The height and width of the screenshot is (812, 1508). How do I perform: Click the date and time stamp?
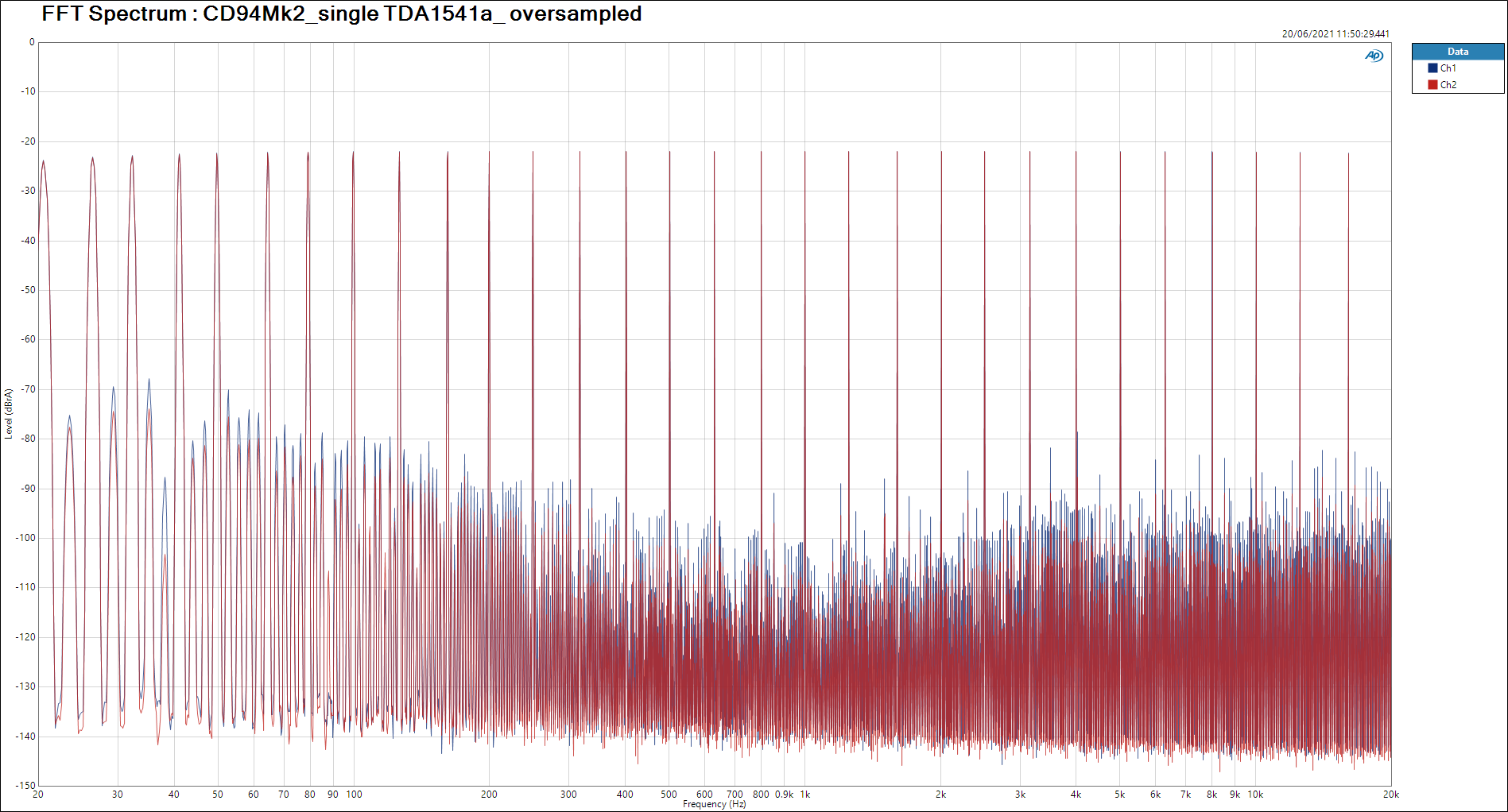click(x=1335, y=34)
